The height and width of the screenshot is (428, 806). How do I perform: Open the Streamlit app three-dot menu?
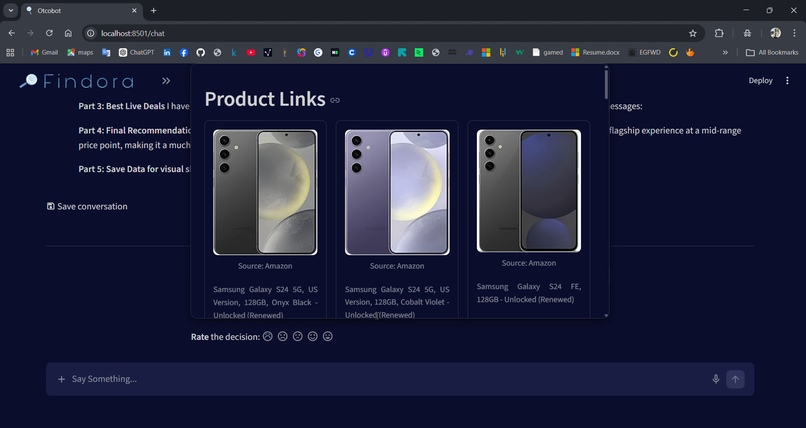pyautogui.click(x=787, y=81)
